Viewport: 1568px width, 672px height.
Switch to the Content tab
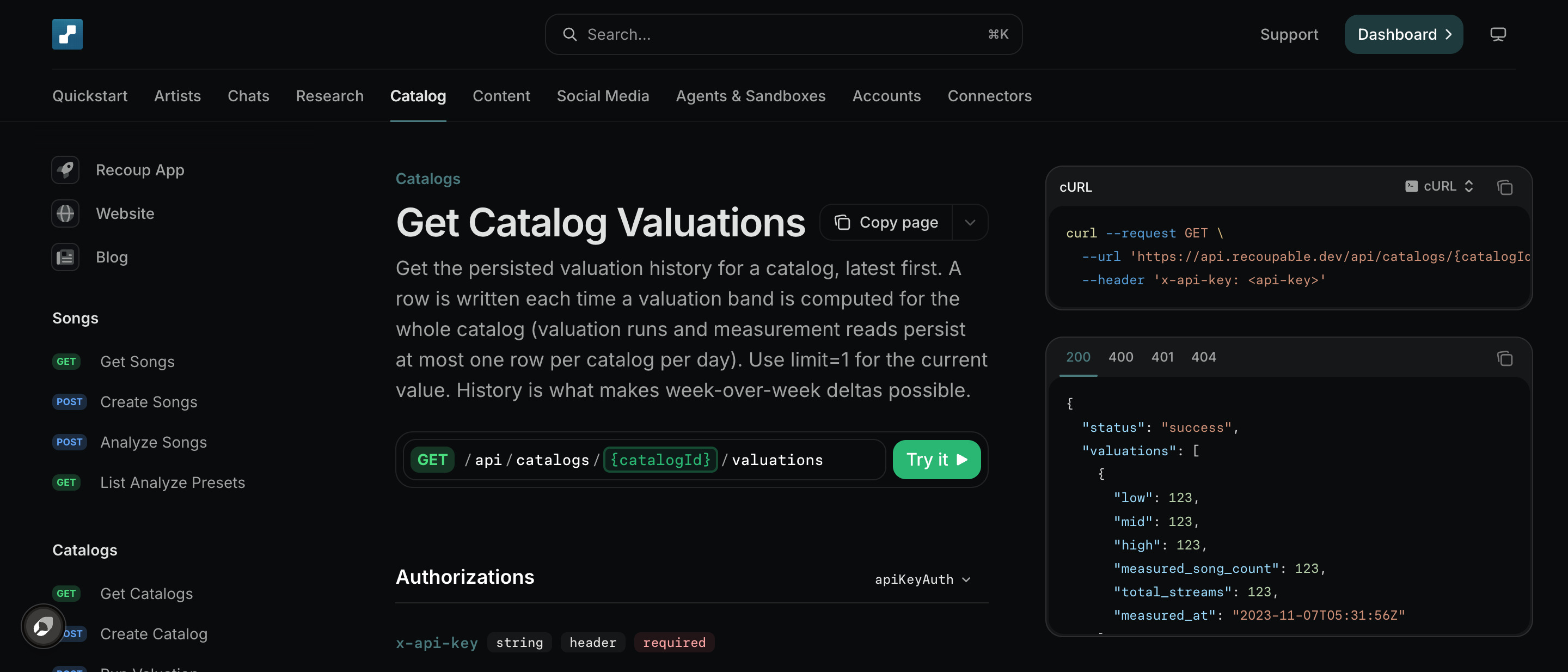point(501,96)
